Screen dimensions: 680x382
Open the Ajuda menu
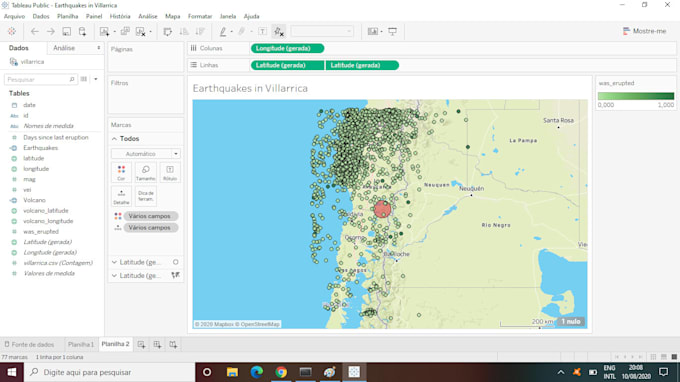click(252, 16)
